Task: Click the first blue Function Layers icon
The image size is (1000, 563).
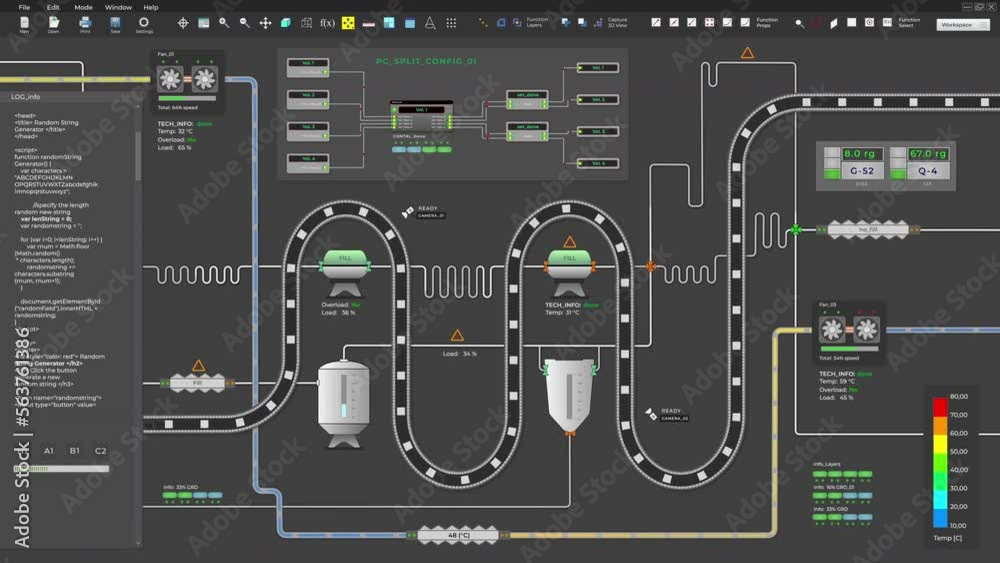Action: click(501, 23)
